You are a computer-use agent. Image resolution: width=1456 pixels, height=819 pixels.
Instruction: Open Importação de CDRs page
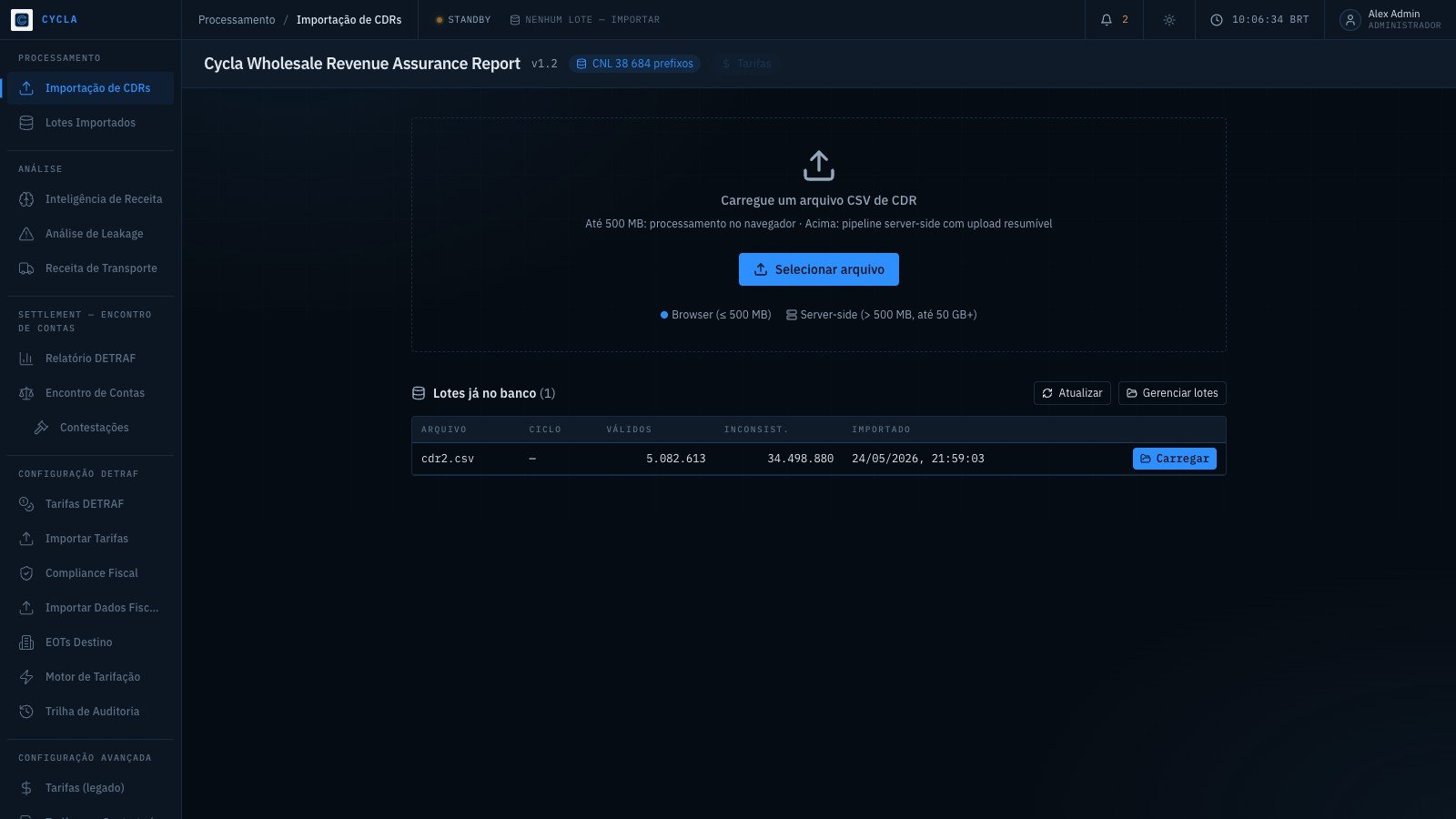[x=90, y=88]
